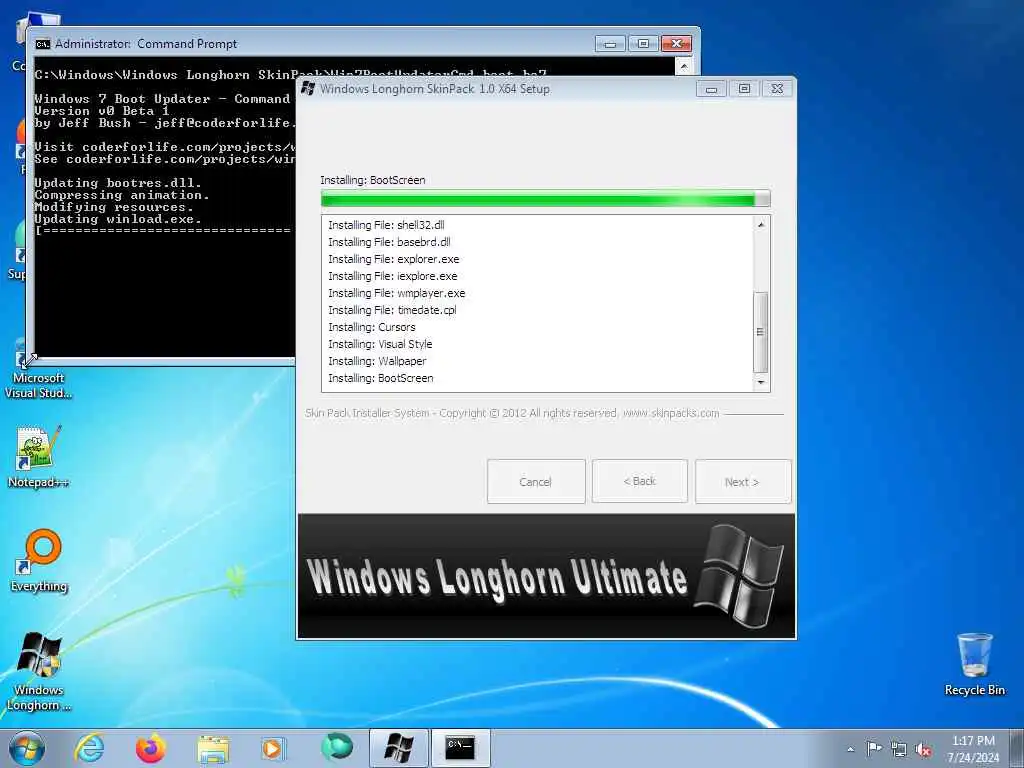1024x768 pixels.
Task: Open Windows Explorer folder icon on taskbar
Action: point(213,749)
